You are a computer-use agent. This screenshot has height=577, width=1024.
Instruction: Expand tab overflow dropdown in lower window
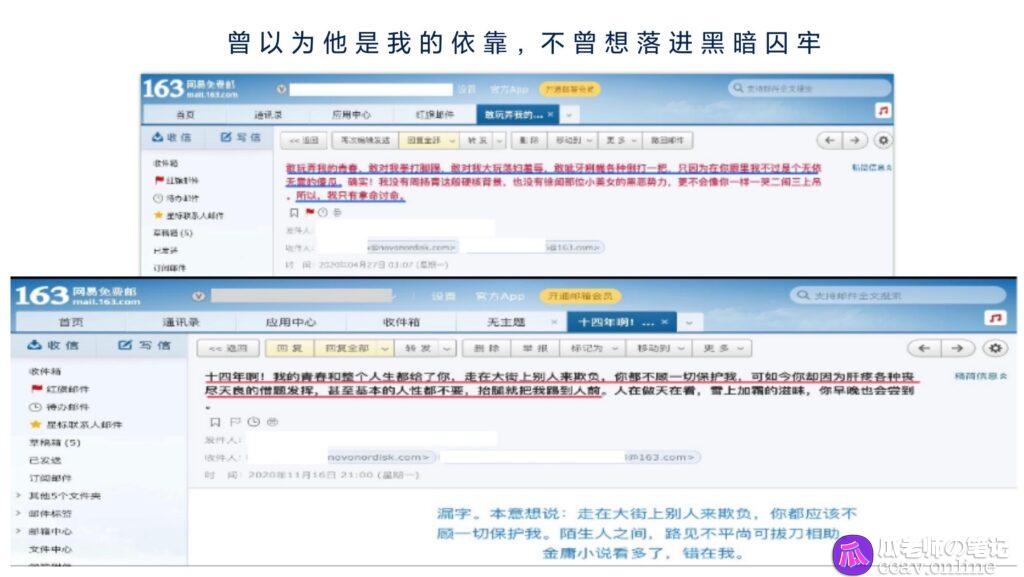689,322
